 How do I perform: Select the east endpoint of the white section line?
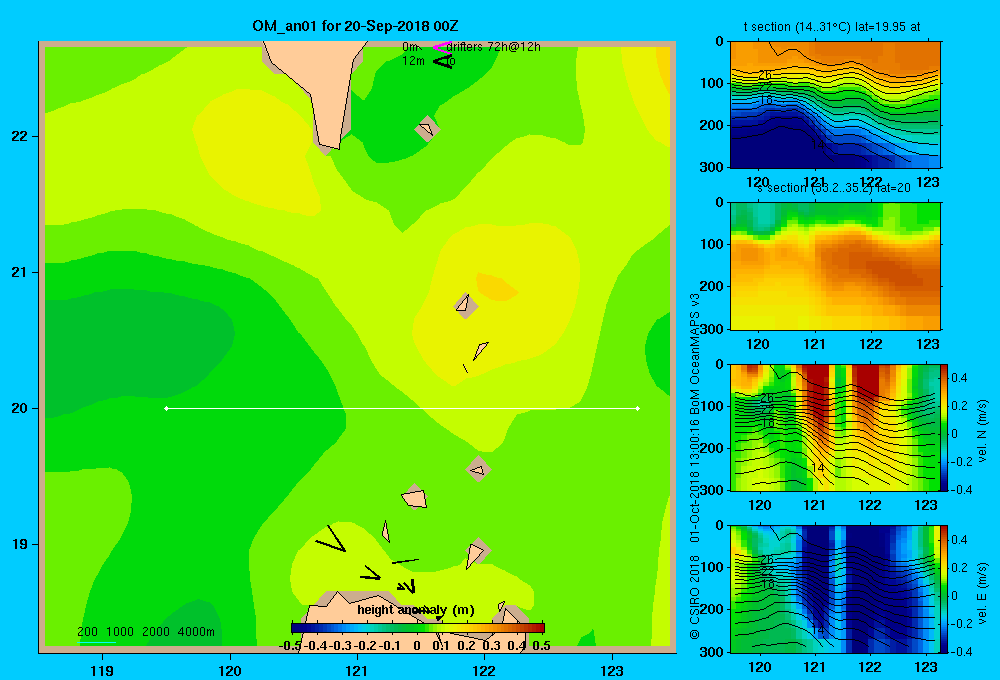[x=638, y=408]
